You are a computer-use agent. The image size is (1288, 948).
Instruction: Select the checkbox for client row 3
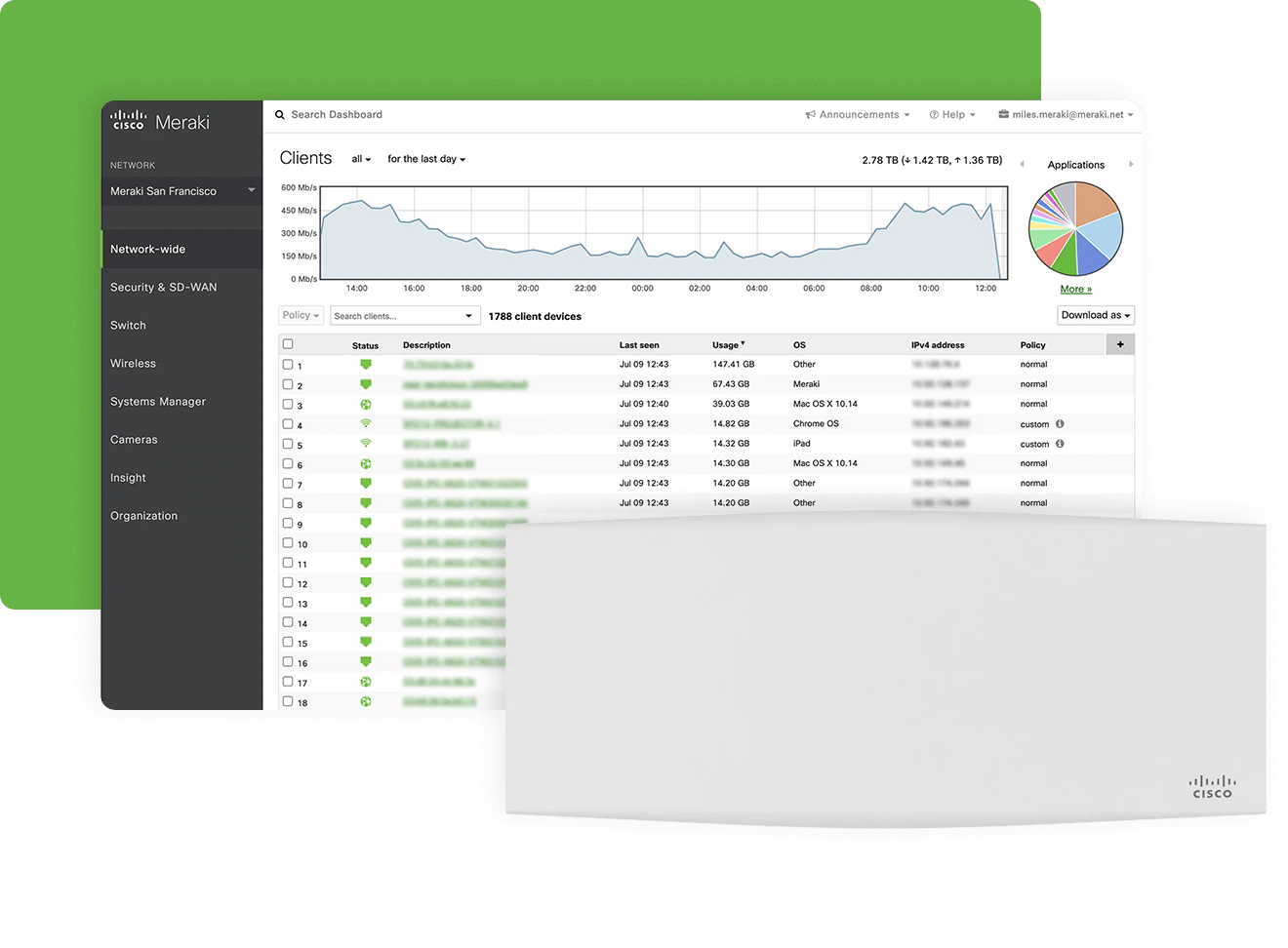287,404
